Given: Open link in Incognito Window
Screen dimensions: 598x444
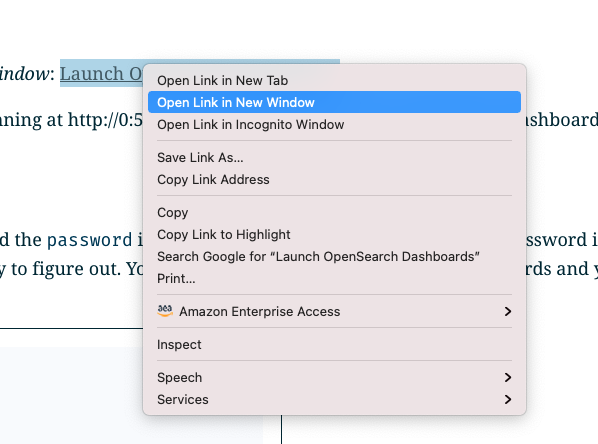Looking at the screenshot, I should click(334, 124).
